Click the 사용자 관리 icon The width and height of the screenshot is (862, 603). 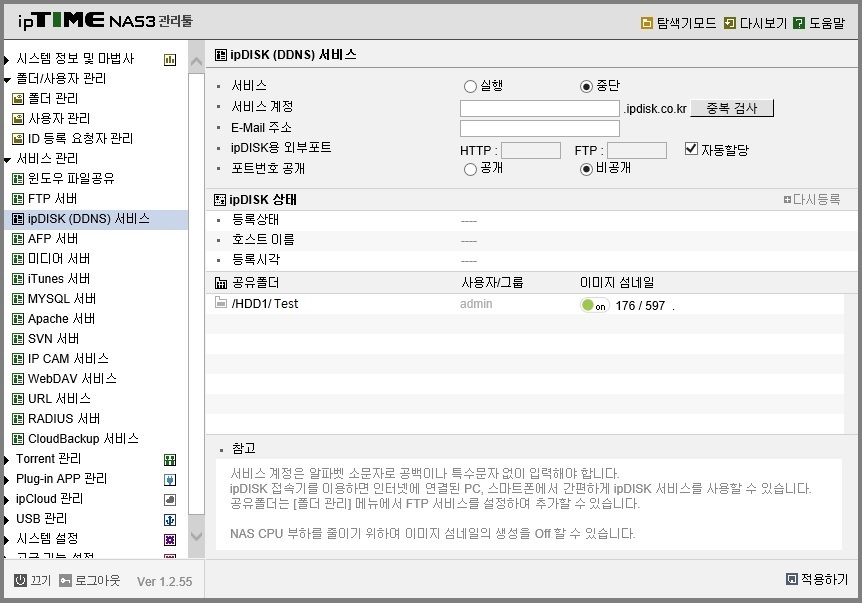[x=18, y=119]
